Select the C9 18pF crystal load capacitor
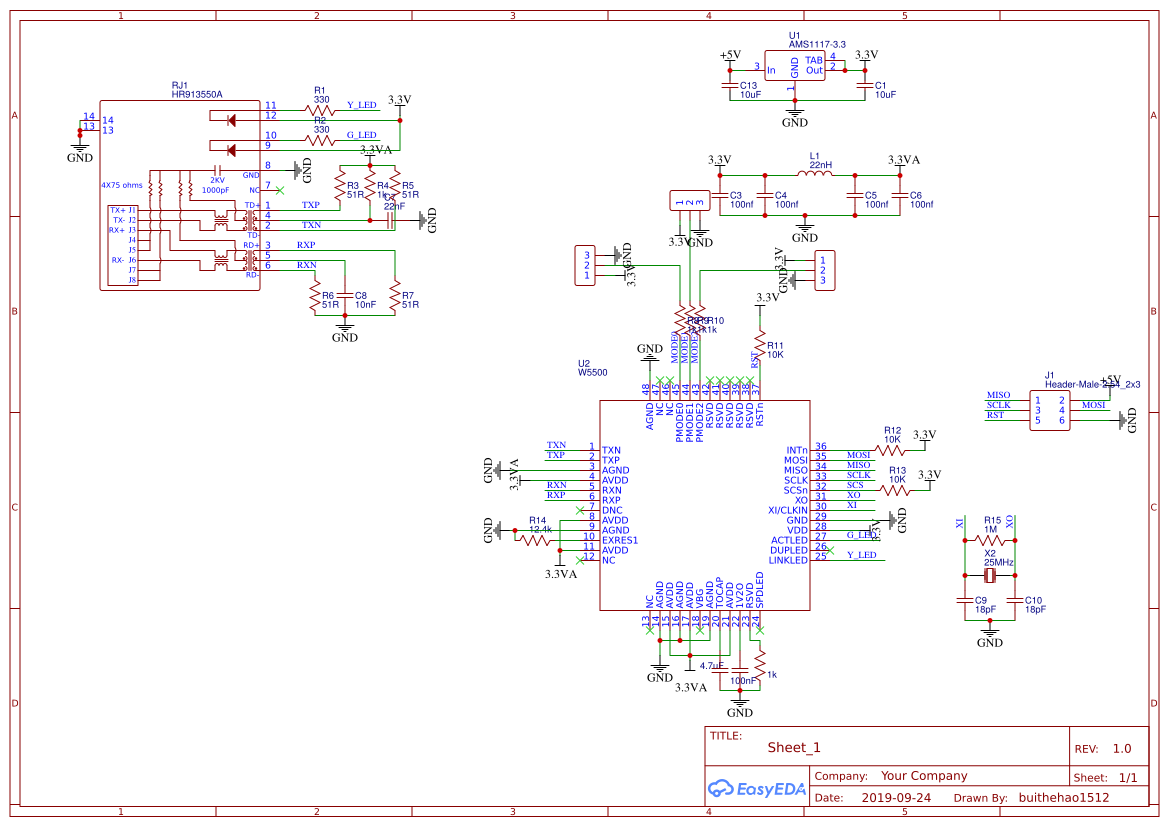Image resolution: width=1169 pixels, height=827 pixels. tap(964, 602)
